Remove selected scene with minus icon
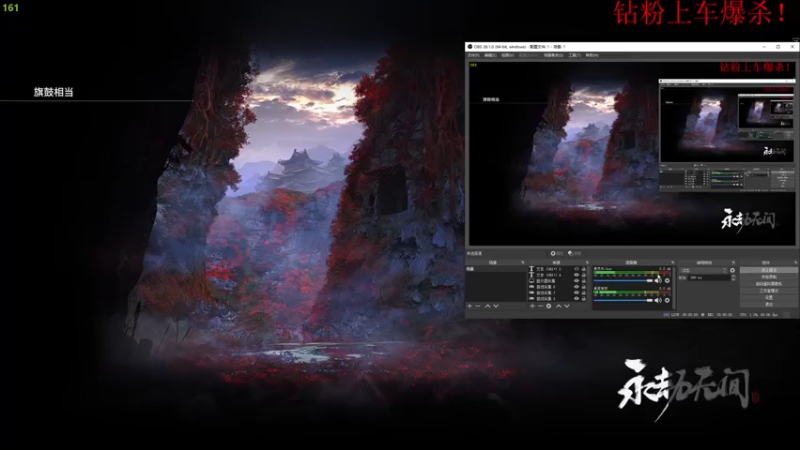Viewport: 800px width, 450px height. [478, 306]
